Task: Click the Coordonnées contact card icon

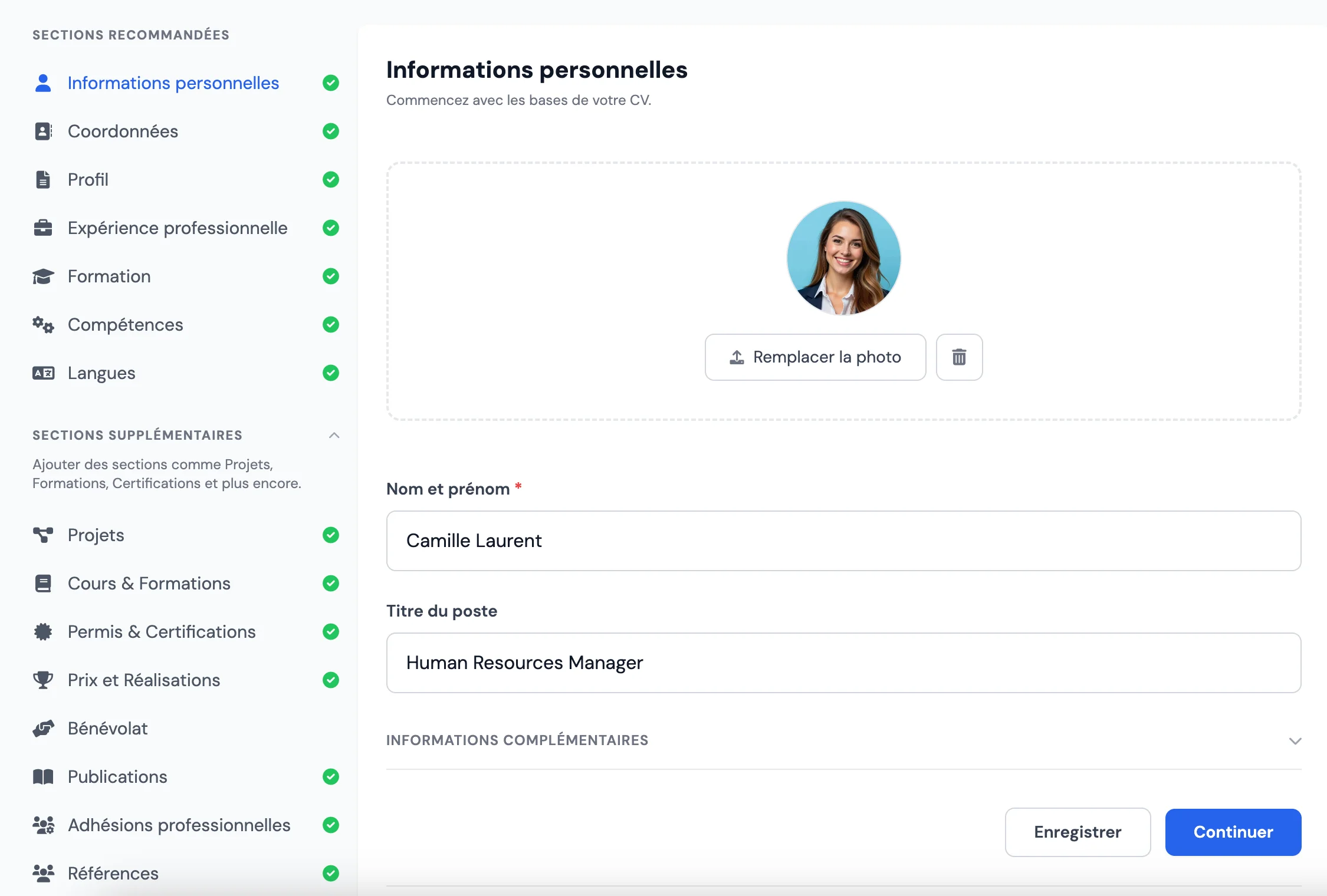Action: click(x=43, y=131)
